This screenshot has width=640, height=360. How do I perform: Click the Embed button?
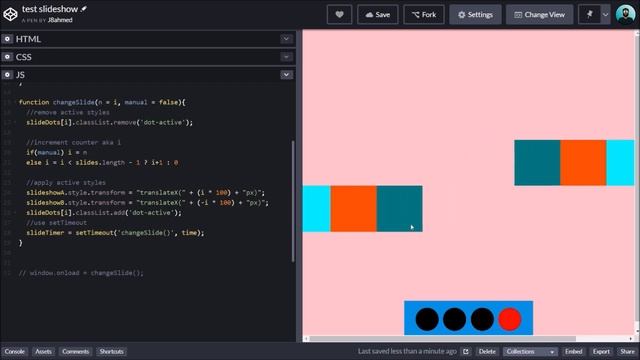(573, 351)
